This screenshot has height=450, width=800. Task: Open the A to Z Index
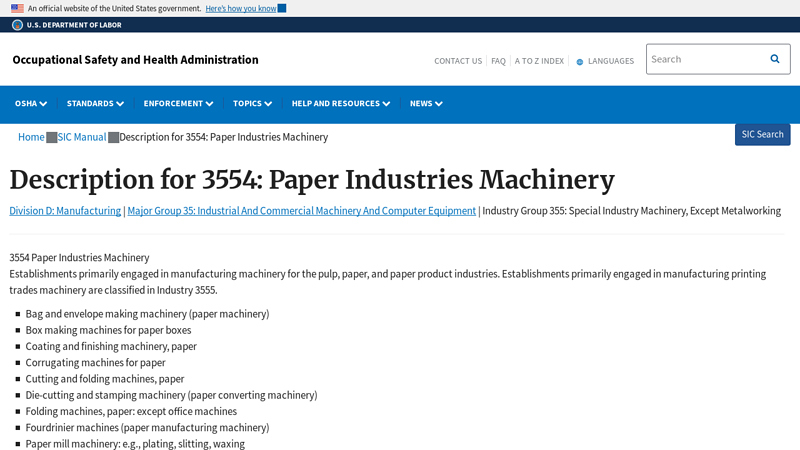(x=539, y=61)
